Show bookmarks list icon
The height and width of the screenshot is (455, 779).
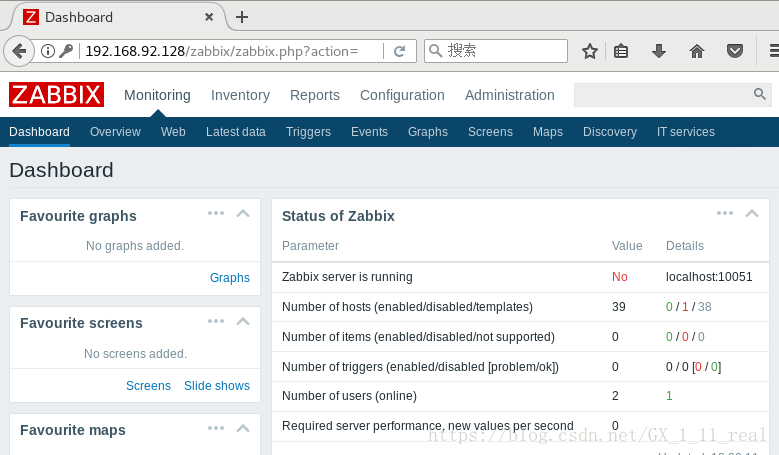tap(621, 51)
